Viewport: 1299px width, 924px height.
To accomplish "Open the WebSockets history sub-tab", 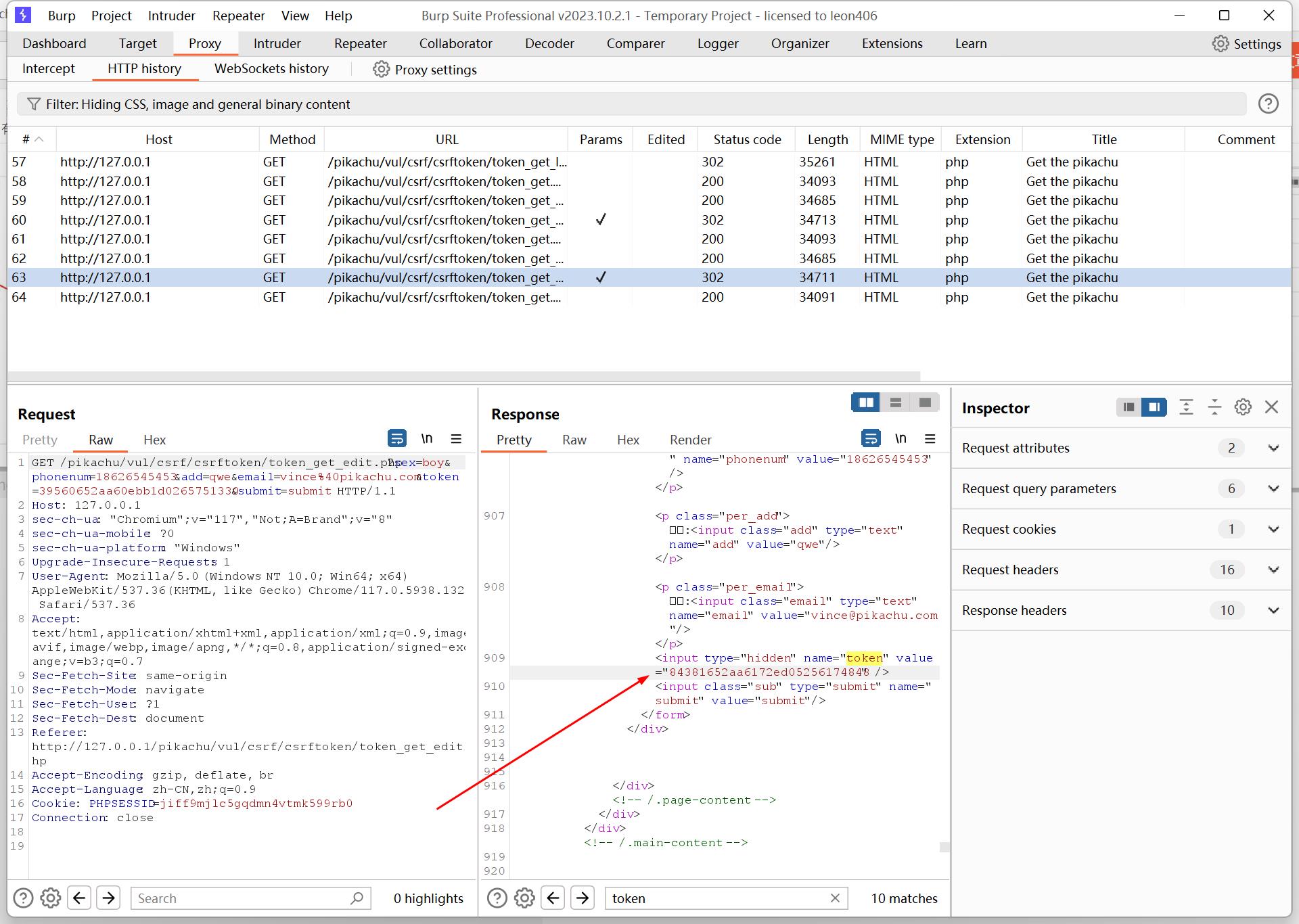I will coord(271,68).
